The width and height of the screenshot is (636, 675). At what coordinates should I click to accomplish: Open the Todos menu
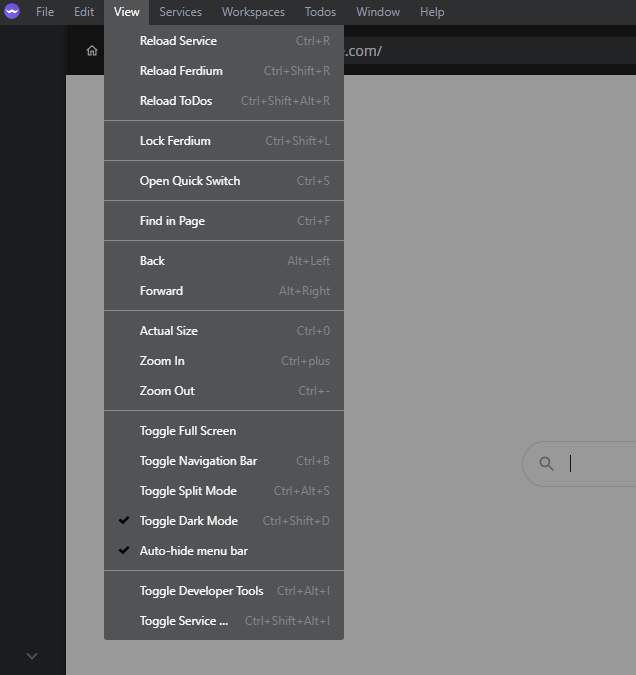(320, 12)
